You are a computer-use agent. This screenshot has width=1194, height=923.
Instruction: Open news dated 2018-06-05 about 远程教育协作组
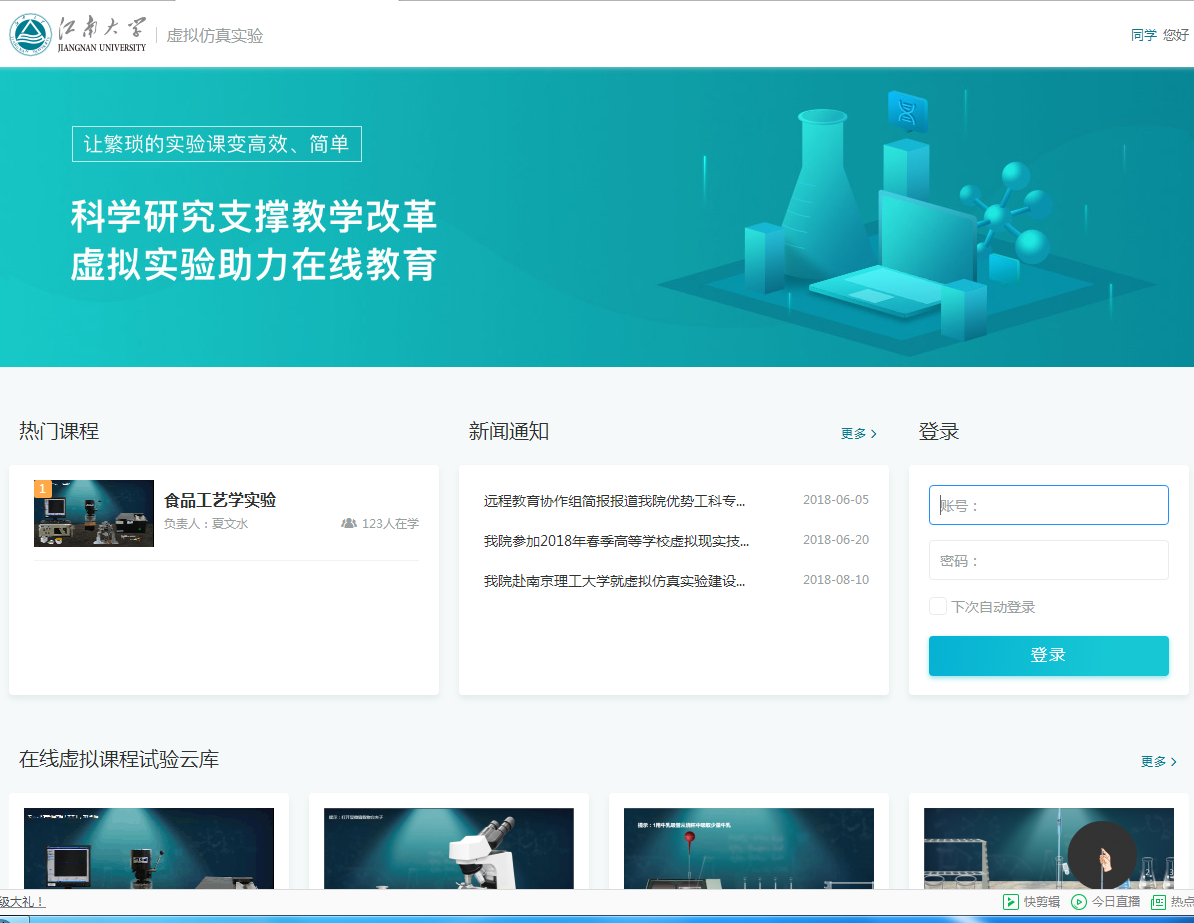(x=614, y=501)
